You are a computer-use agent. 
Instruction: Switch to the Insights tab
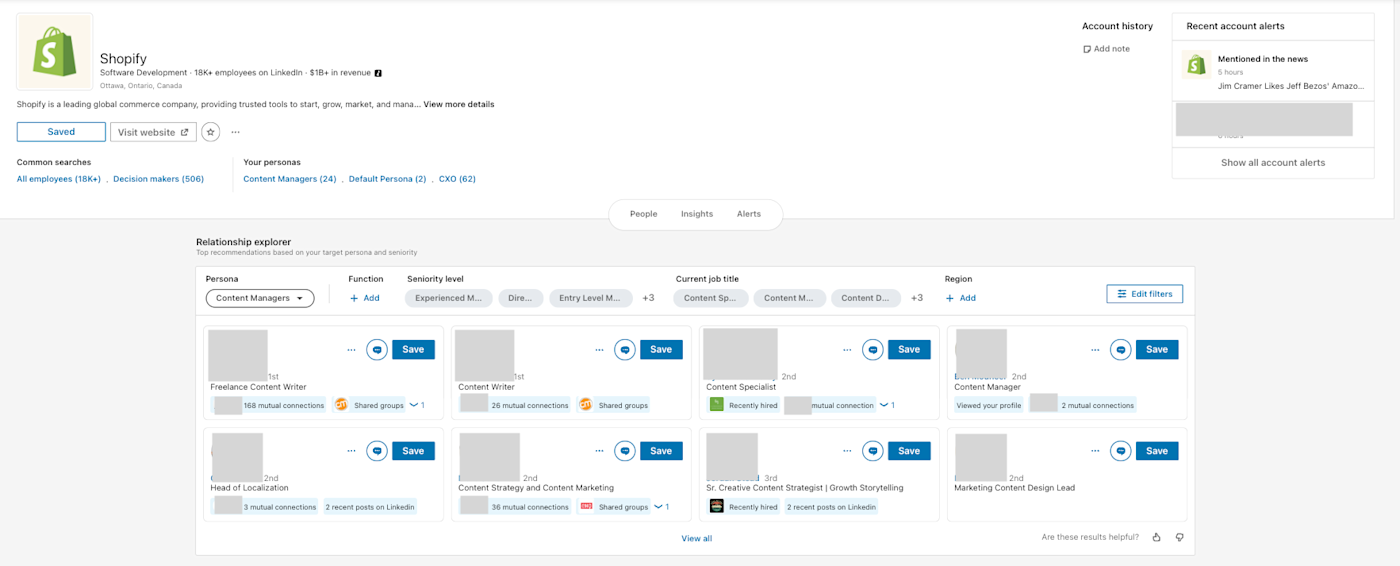(697, 214)
